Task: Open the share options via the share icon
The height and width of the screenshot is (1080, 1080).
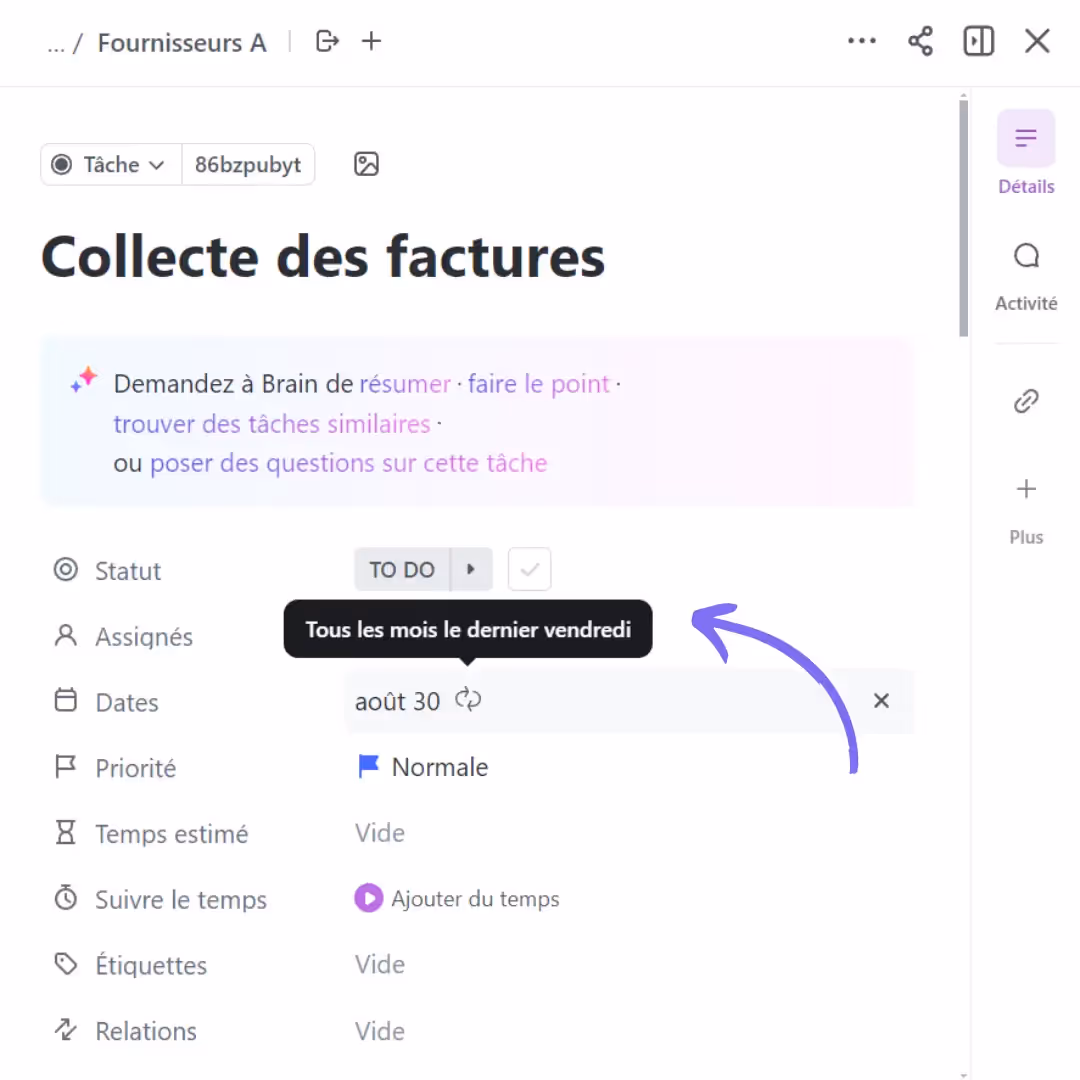Action: tap(920, 41)
